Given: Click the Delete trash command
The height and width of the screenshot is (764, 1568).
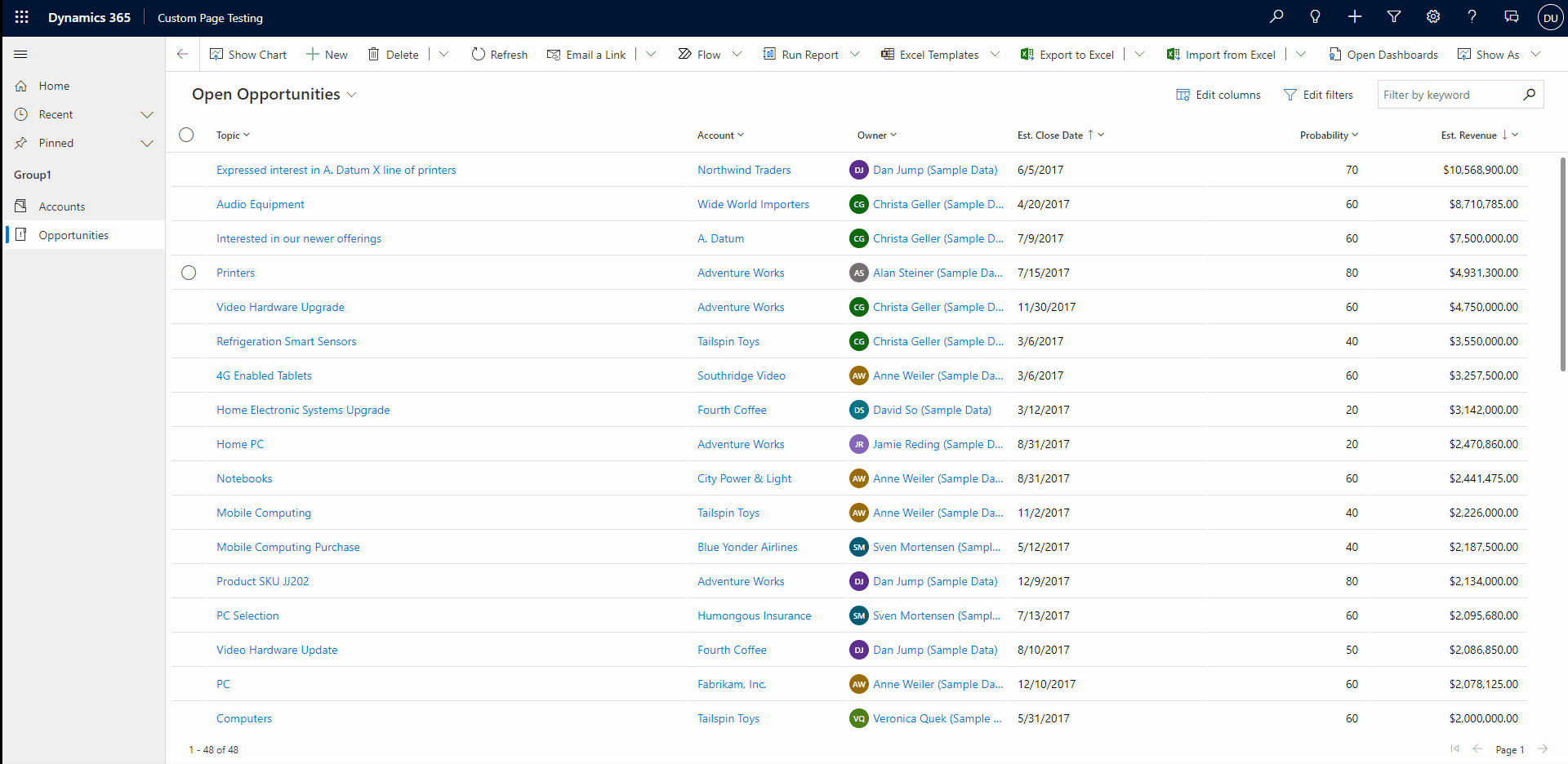Looking at the screenshot, I should 393,55.
